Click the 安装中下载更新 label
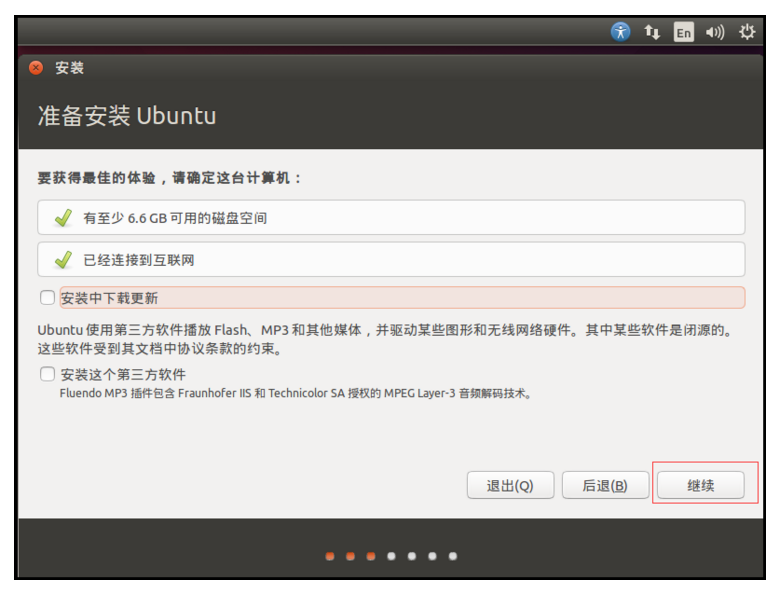The width and height of the screenshot is (776, 604). tap(109, 298)
